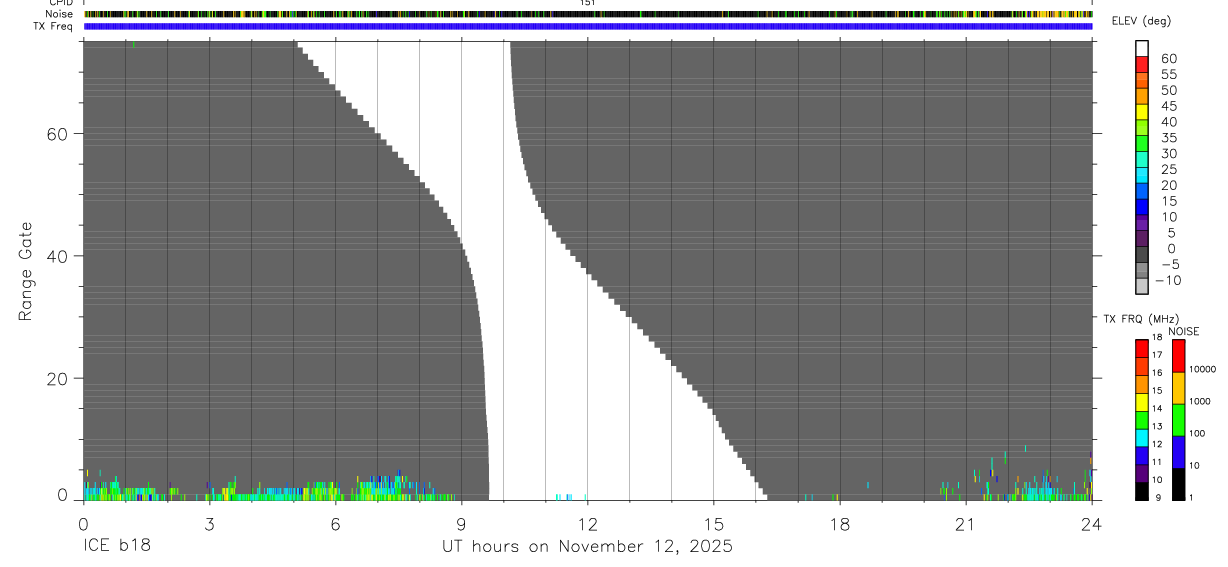Click y-axis tick label '20'
The height and width of the screenshot is (567, 1228).
56,379
